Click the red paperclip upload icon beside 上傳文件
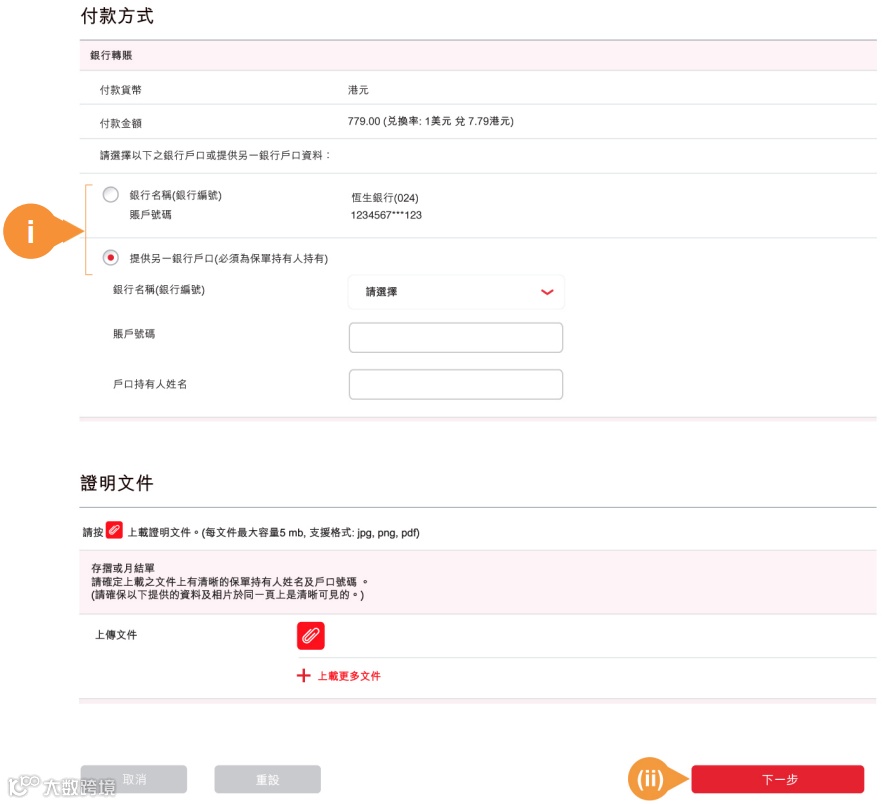 pyautogui.click(x=311, y=636)
